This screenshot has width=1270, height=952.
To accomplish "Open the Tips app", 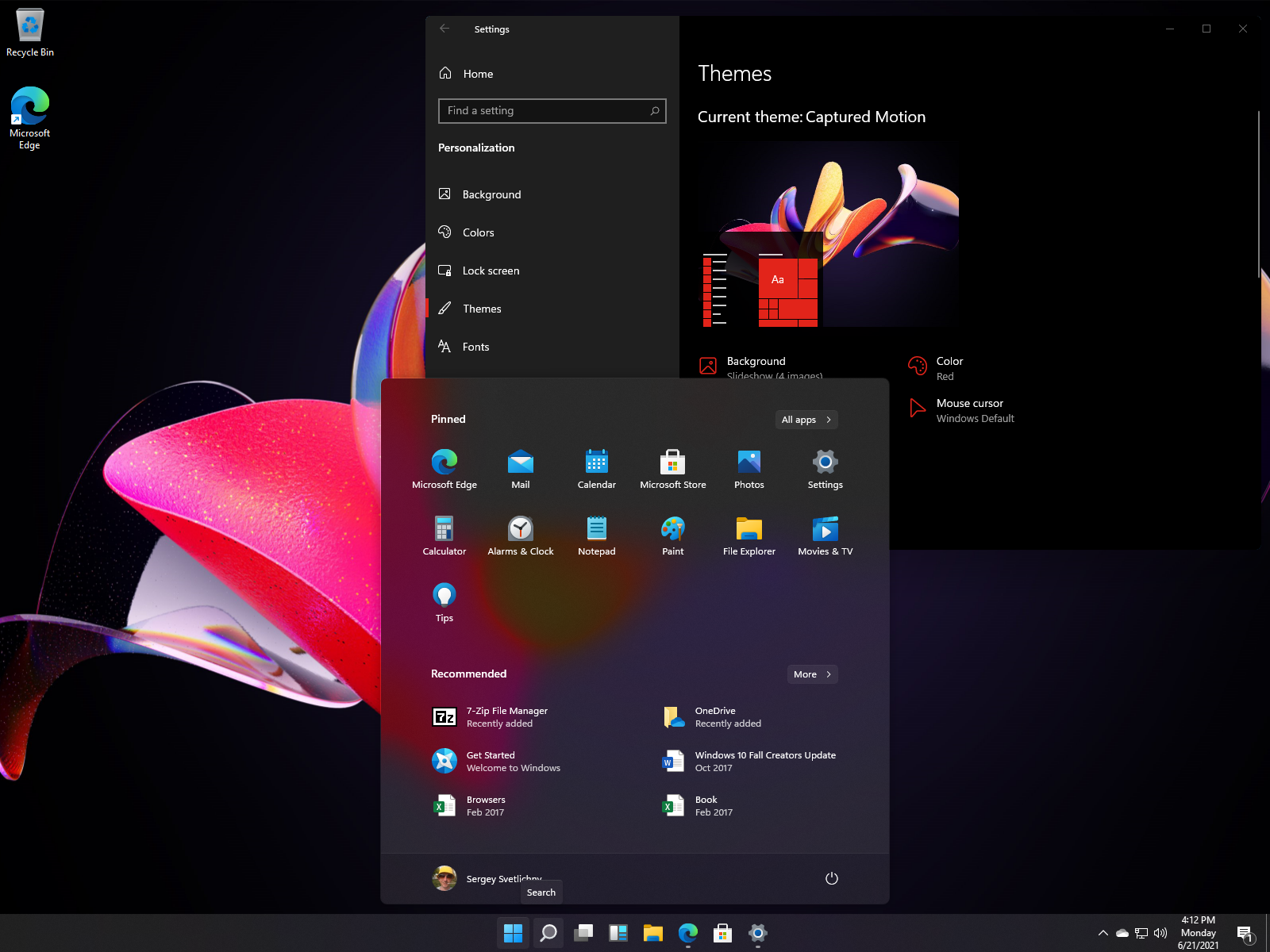I will point(444,602).
